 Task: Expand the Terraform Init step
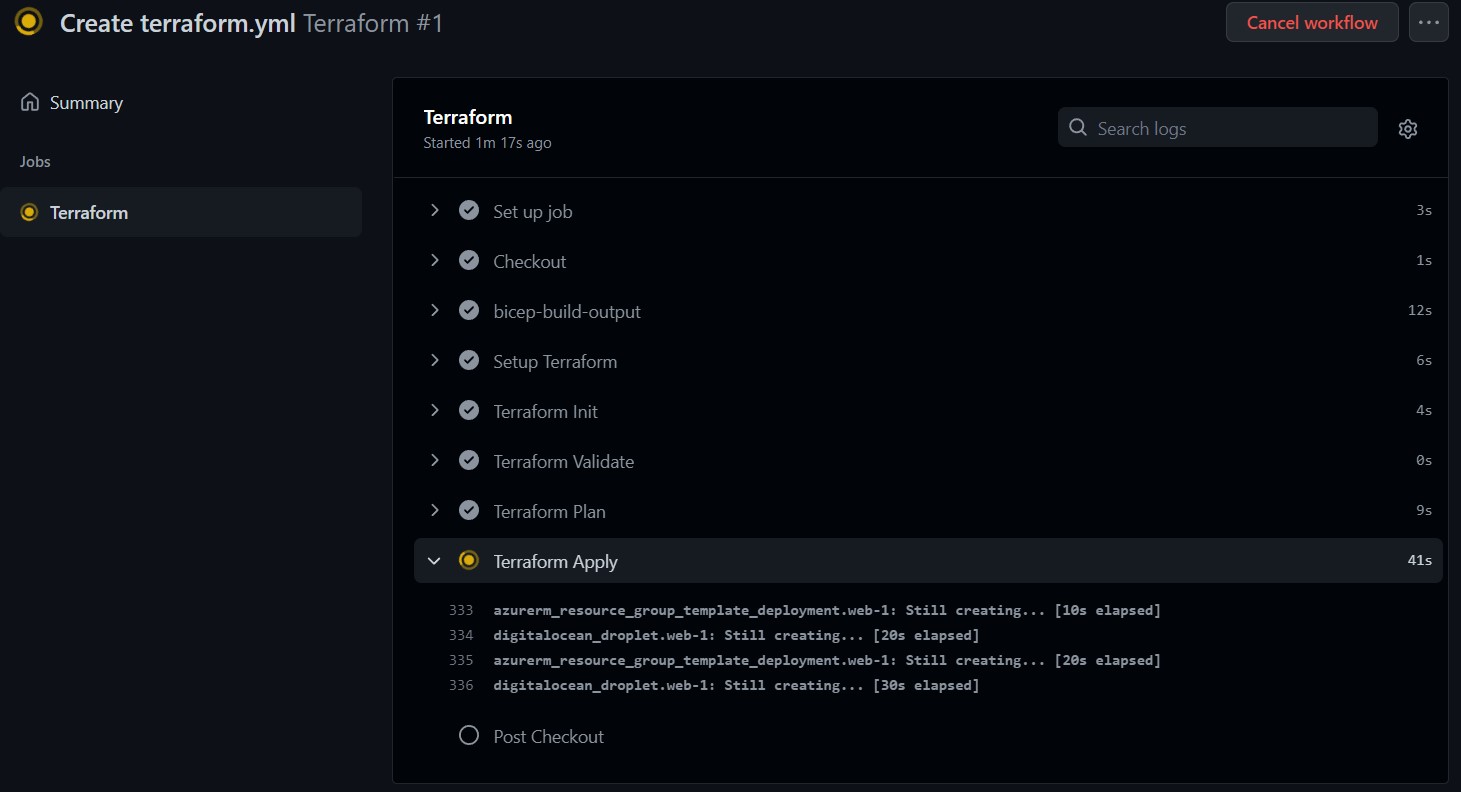(x=434, y=411)
